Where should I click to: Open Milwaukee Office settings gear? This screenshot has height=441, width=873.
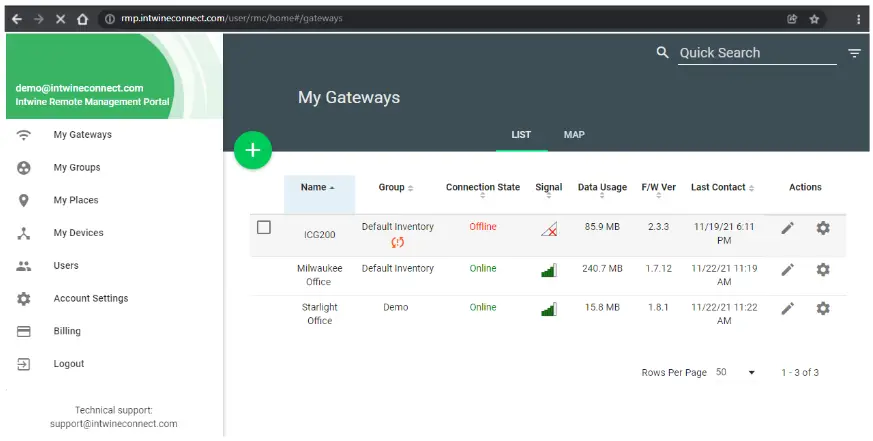click(x=823, y=270)
